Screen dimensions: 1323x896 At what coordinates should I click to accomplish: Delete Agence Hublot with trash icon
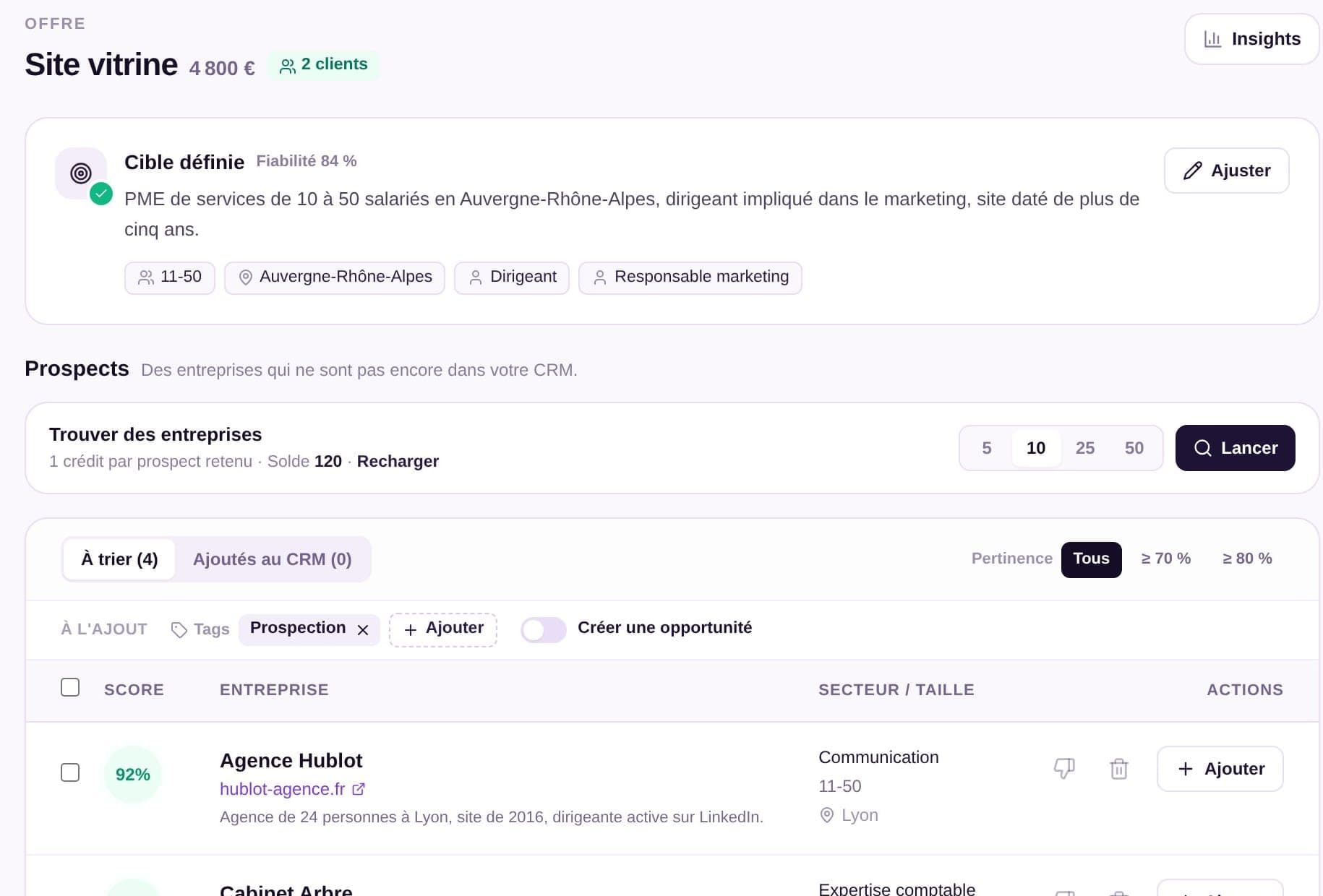[1119, 769]
